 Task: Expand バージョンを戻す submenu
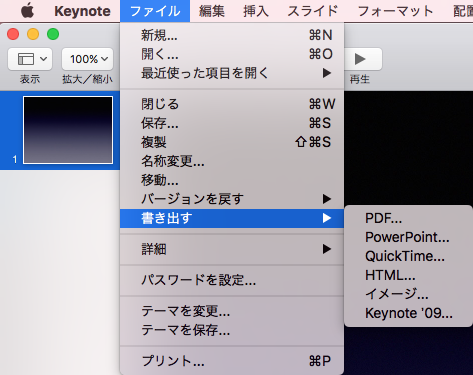pos(232,199)
